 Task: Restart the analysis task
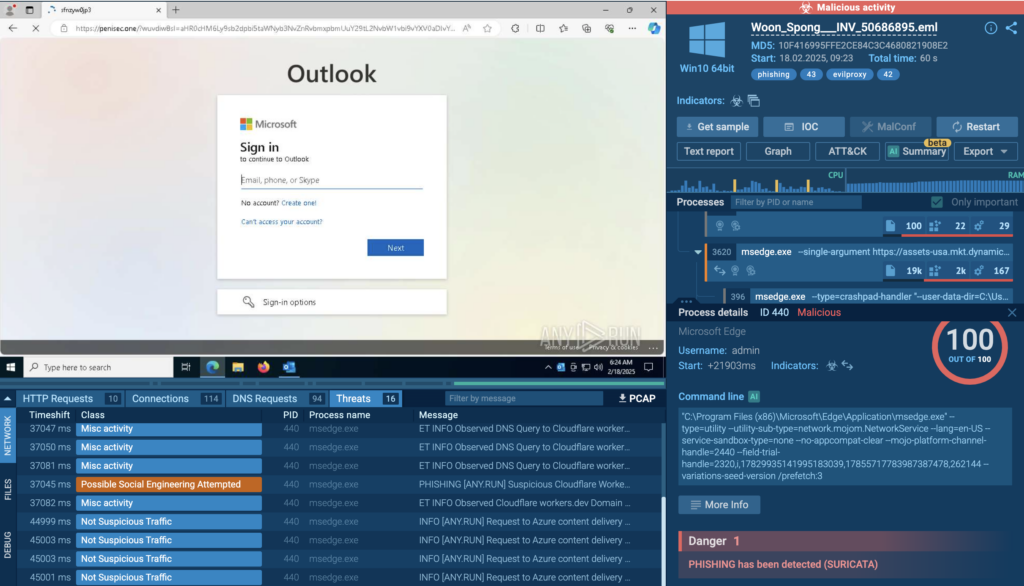[x=976, y=127]
